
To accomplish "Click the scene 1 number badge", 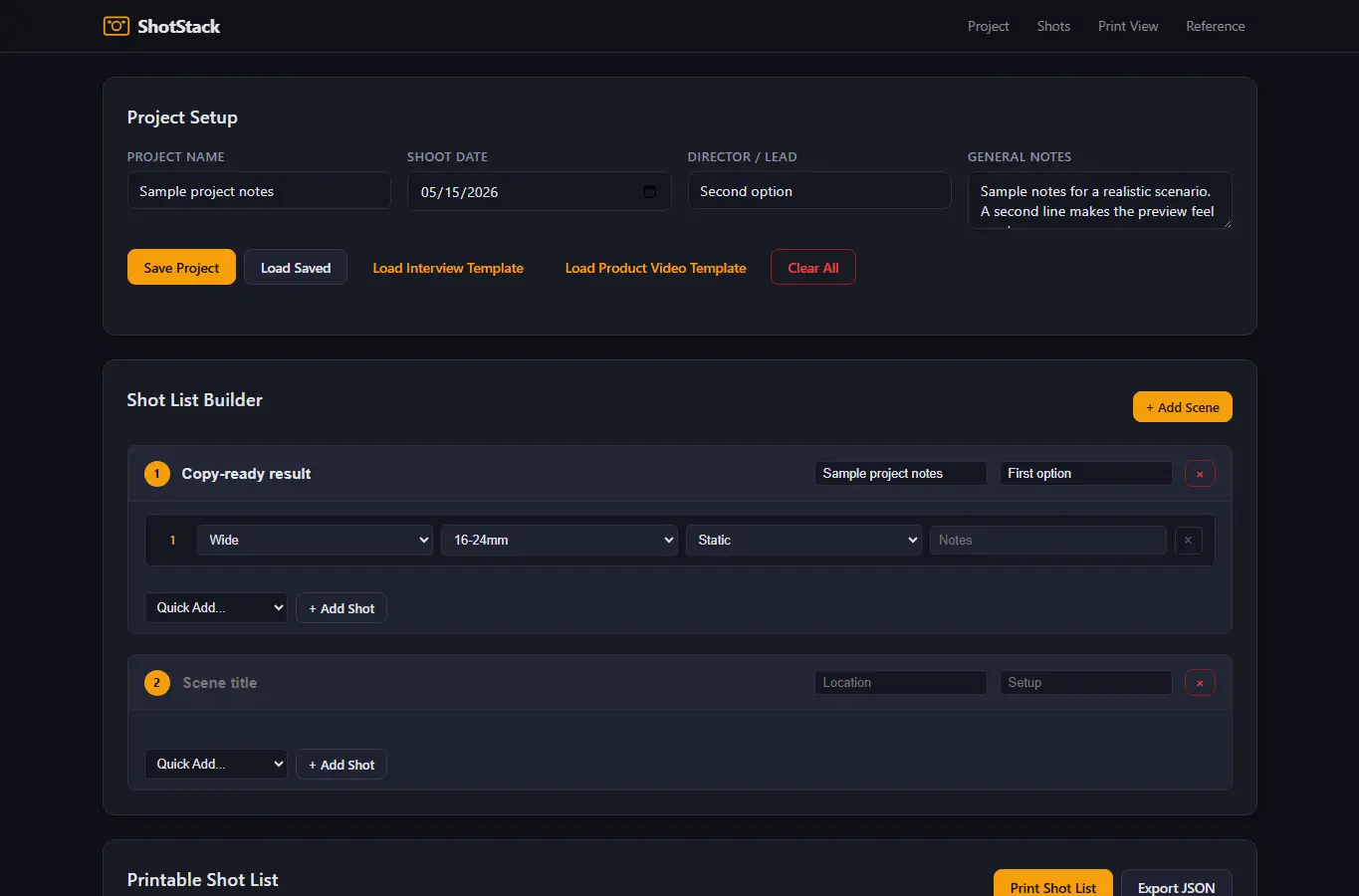I will (x=157, y=474).
